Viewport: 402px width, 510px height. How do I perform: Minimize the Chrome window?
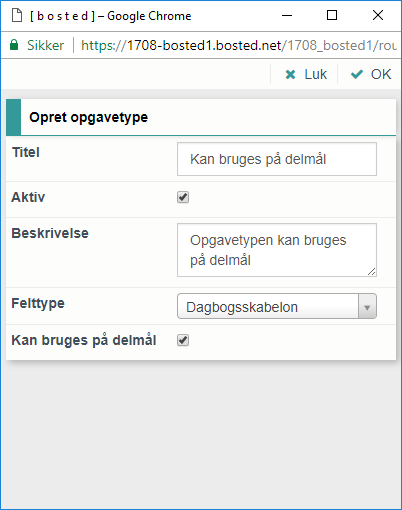click(x=287, y=15)
